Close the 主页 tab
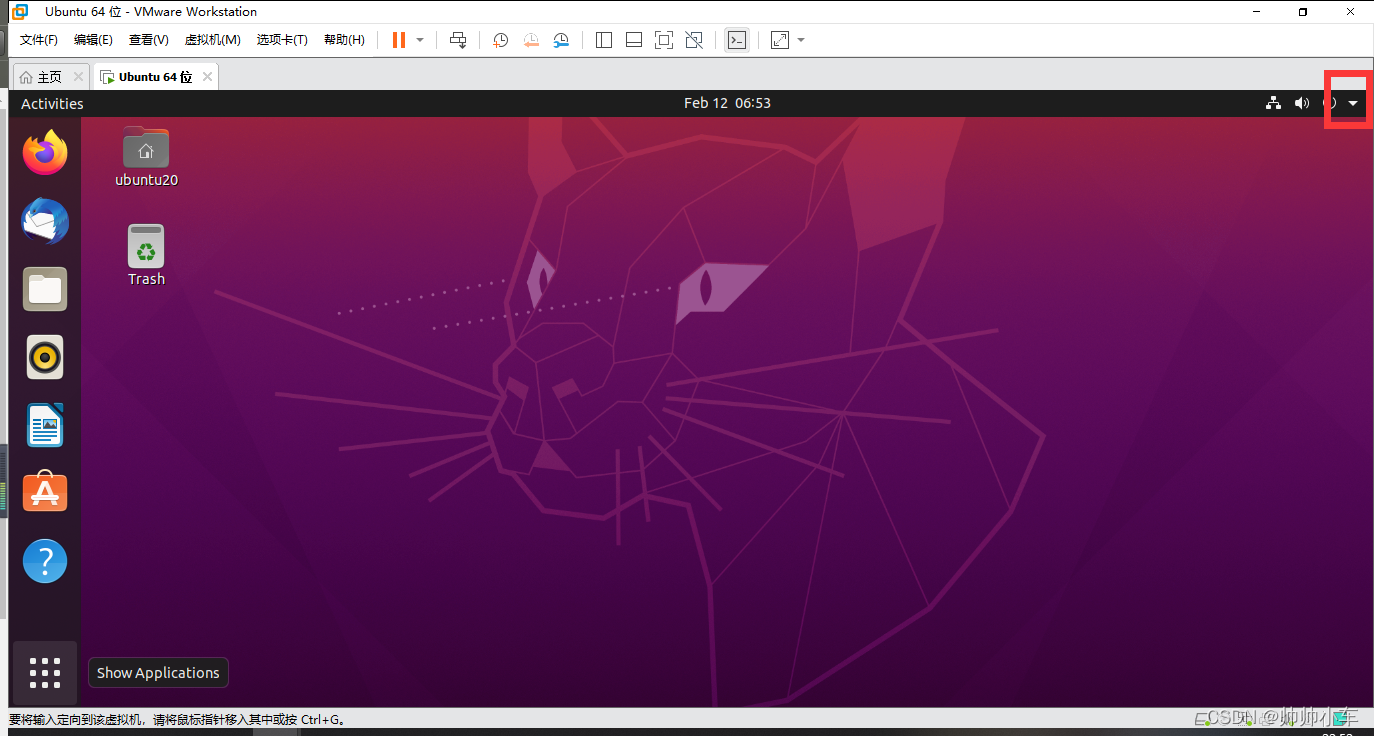 click(78, 77)
